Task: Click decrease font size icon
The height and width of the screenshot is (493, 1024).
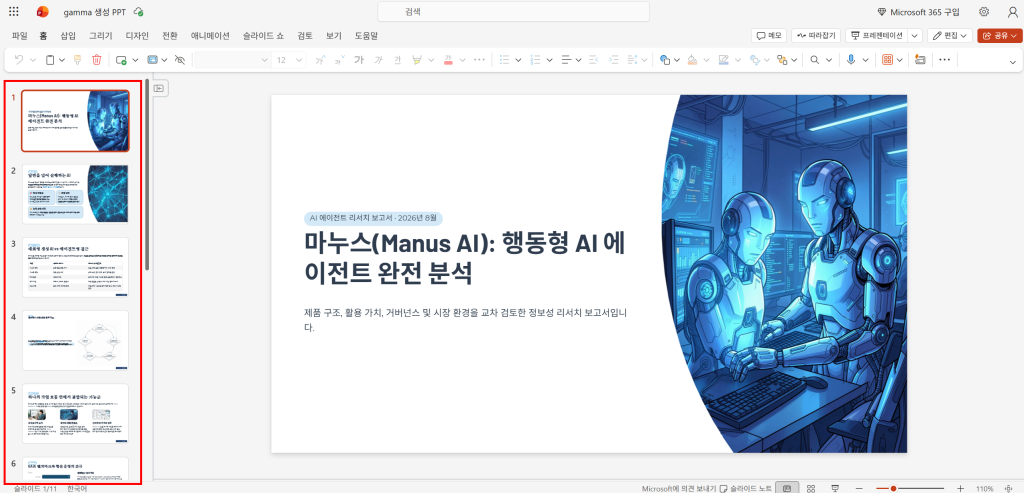Action: click(x=339, y=59)
